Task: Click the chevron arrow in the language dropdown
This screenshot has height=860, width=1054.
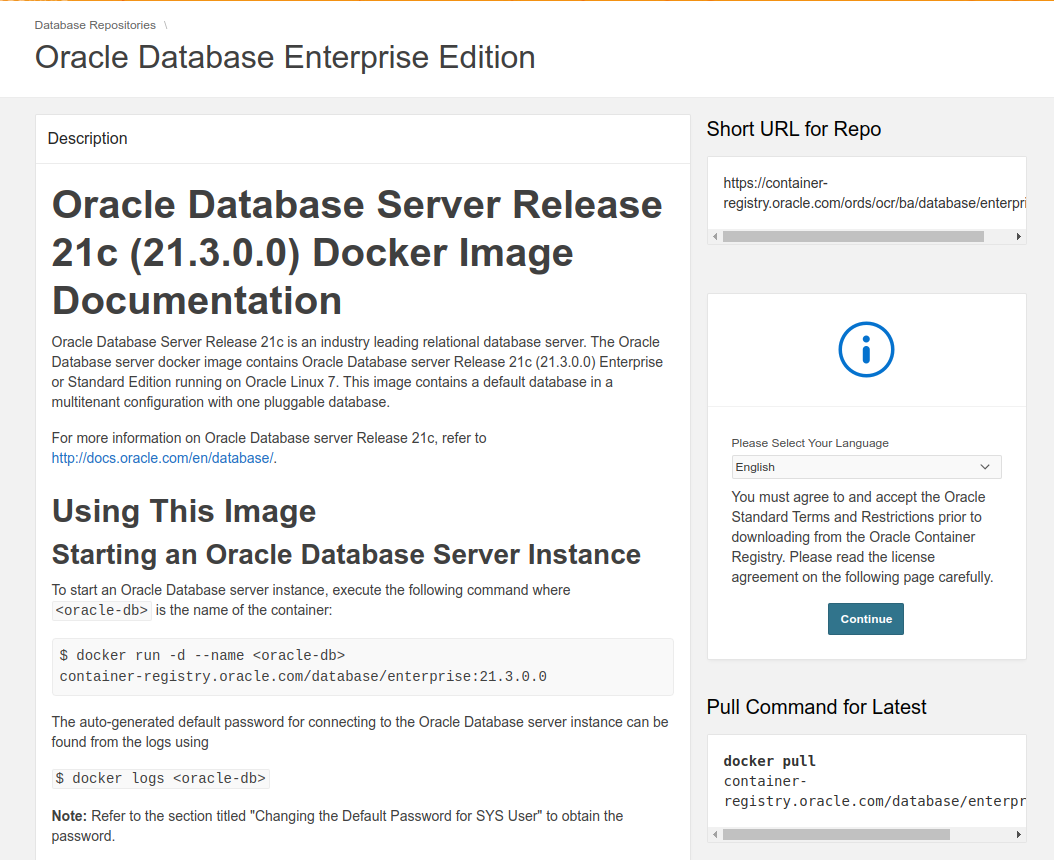Action: pos(985,467)
